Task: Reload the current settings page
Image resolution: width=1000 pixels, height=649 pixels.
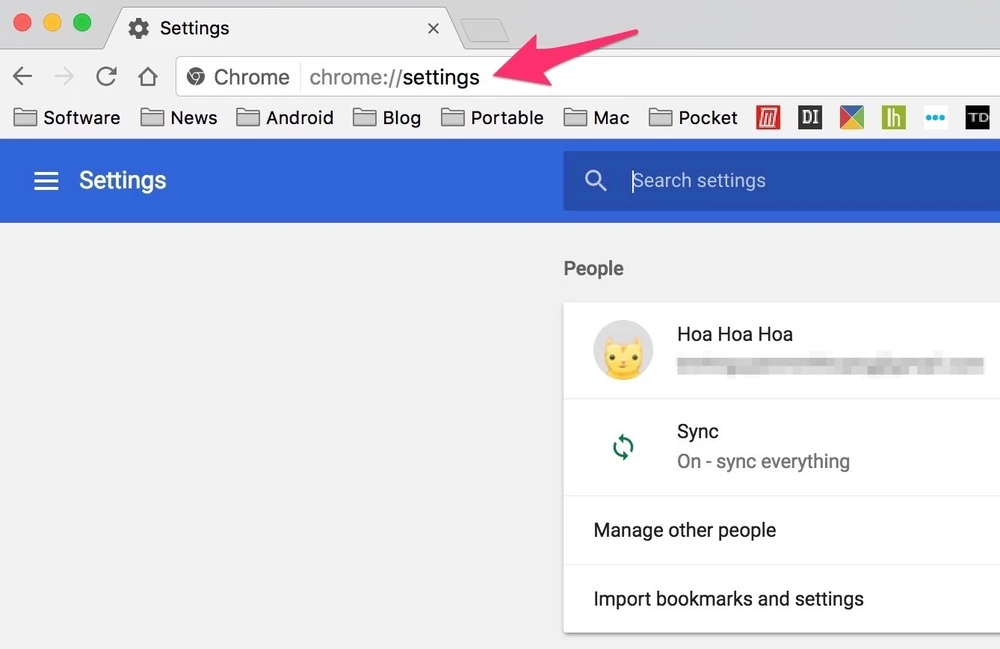Action: pos(106,77)
